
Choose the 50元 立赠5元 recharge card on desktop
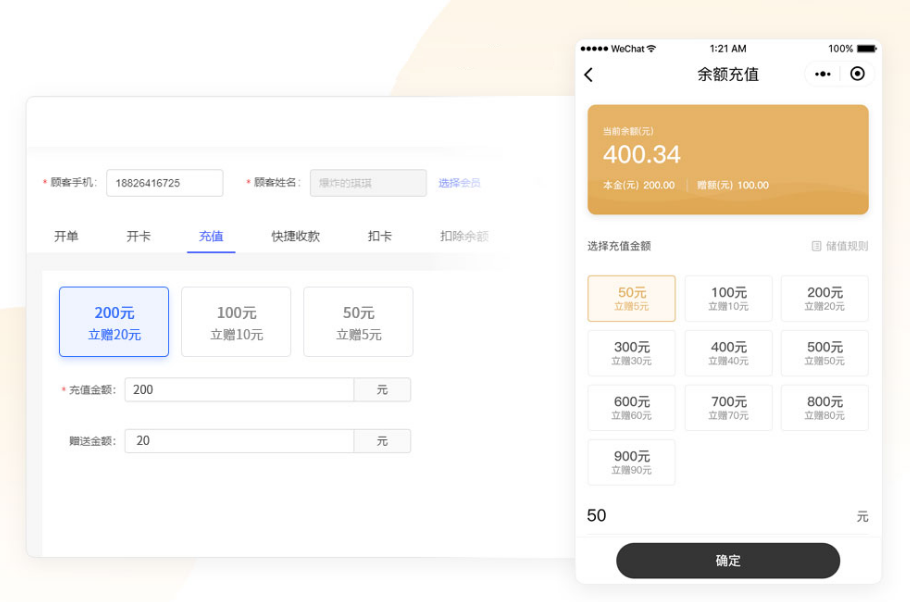point(359,322)
